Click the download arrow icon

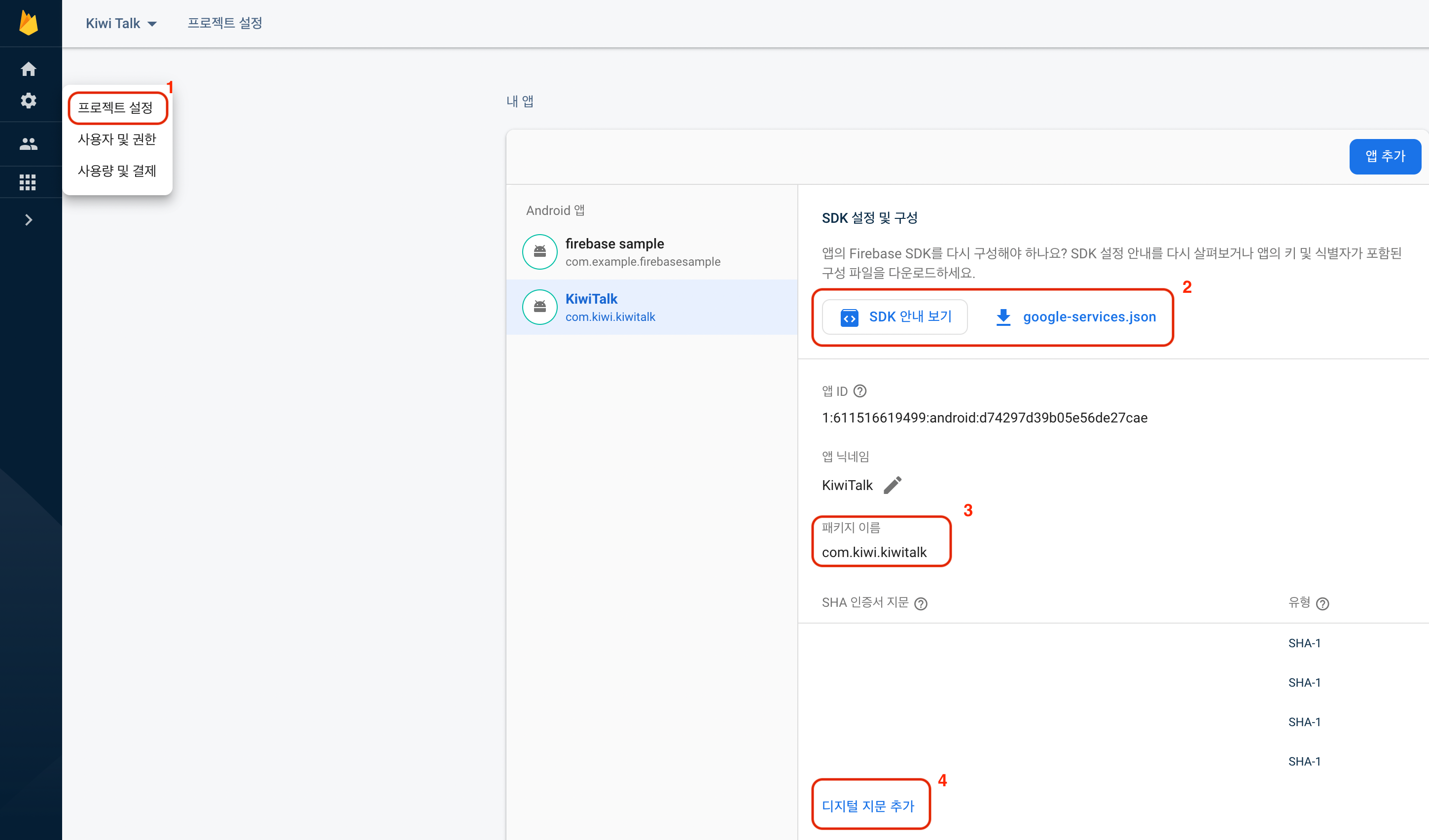tap(1003, 317)
